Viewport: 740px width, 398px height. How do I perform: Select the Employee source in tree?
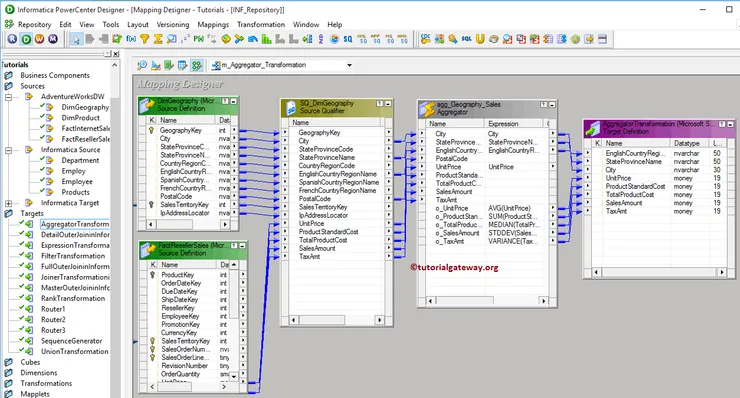pyautogui.click(x=77, y=182)
